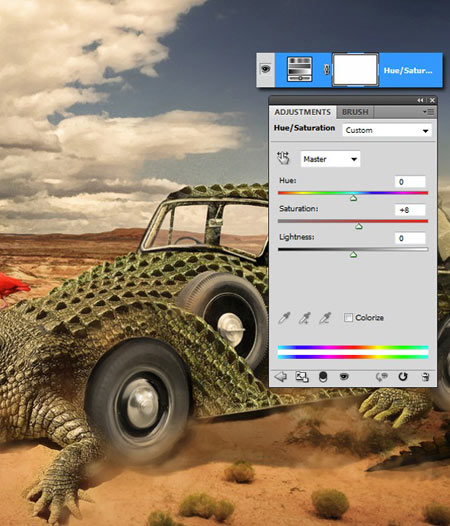View previous state icon in panel footer
This screenshot has height=526, width=450.
[381, 377]
